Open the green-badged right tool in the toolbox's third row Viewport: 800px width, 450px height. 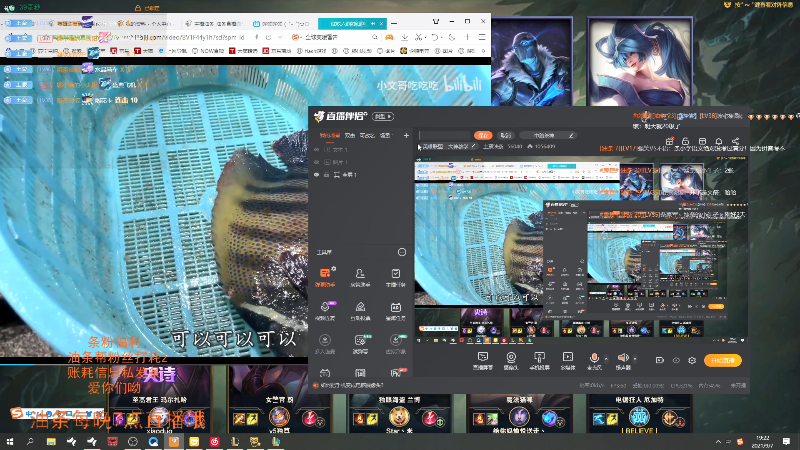coord(395,344)
